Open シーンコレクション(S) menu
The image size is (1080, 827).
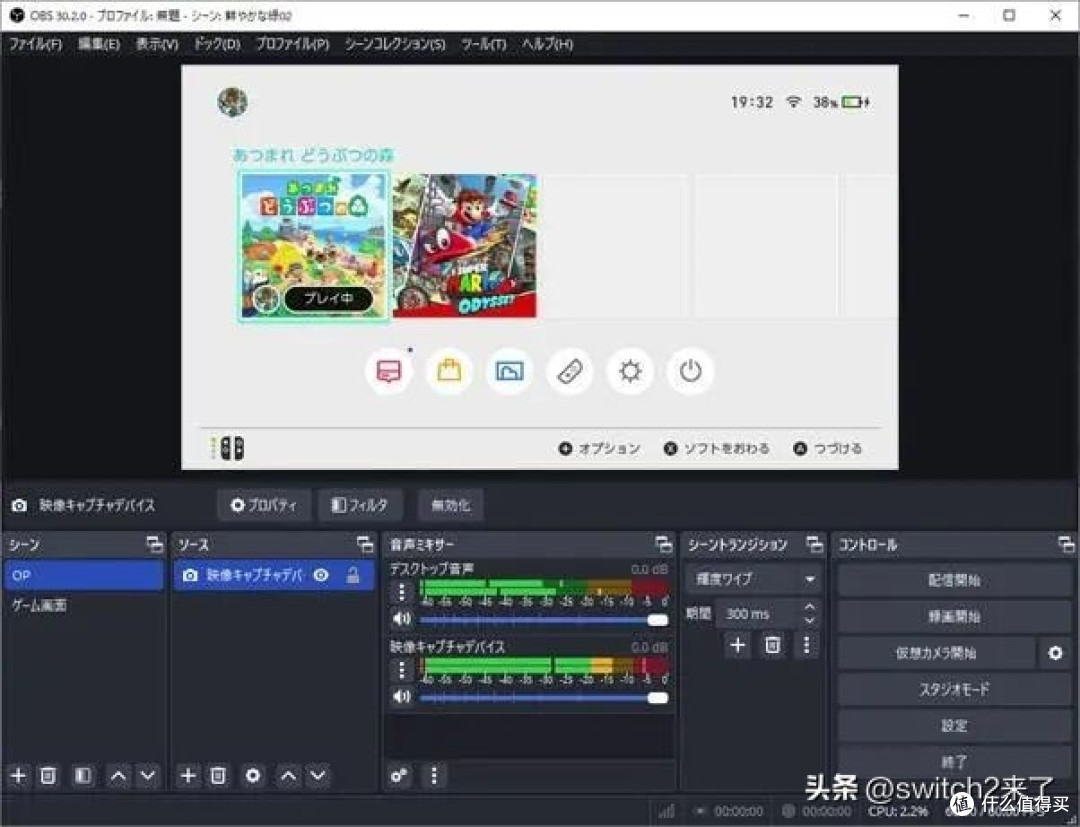pos(395,44)
